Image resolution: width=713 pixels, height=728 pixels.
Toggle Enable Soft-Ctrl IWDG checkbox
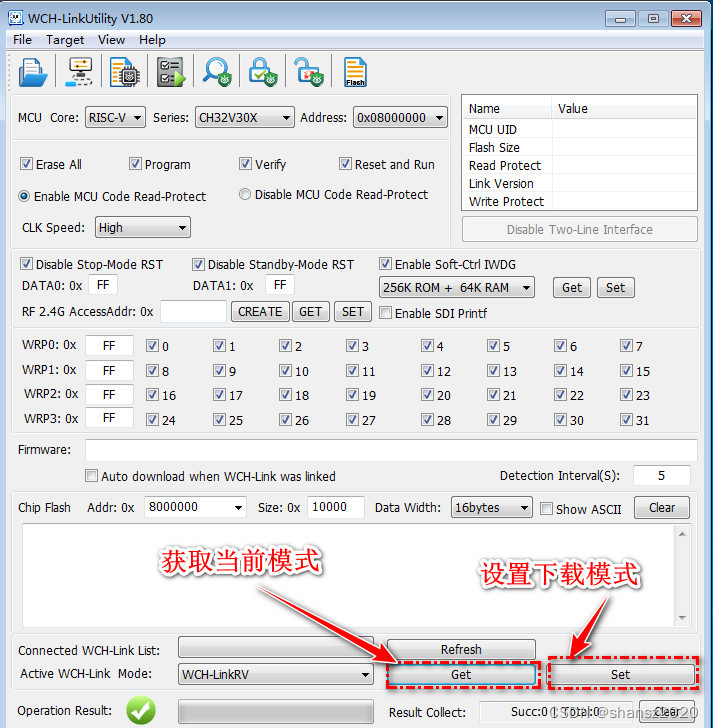pyautogui.click(x=385, y=264)
